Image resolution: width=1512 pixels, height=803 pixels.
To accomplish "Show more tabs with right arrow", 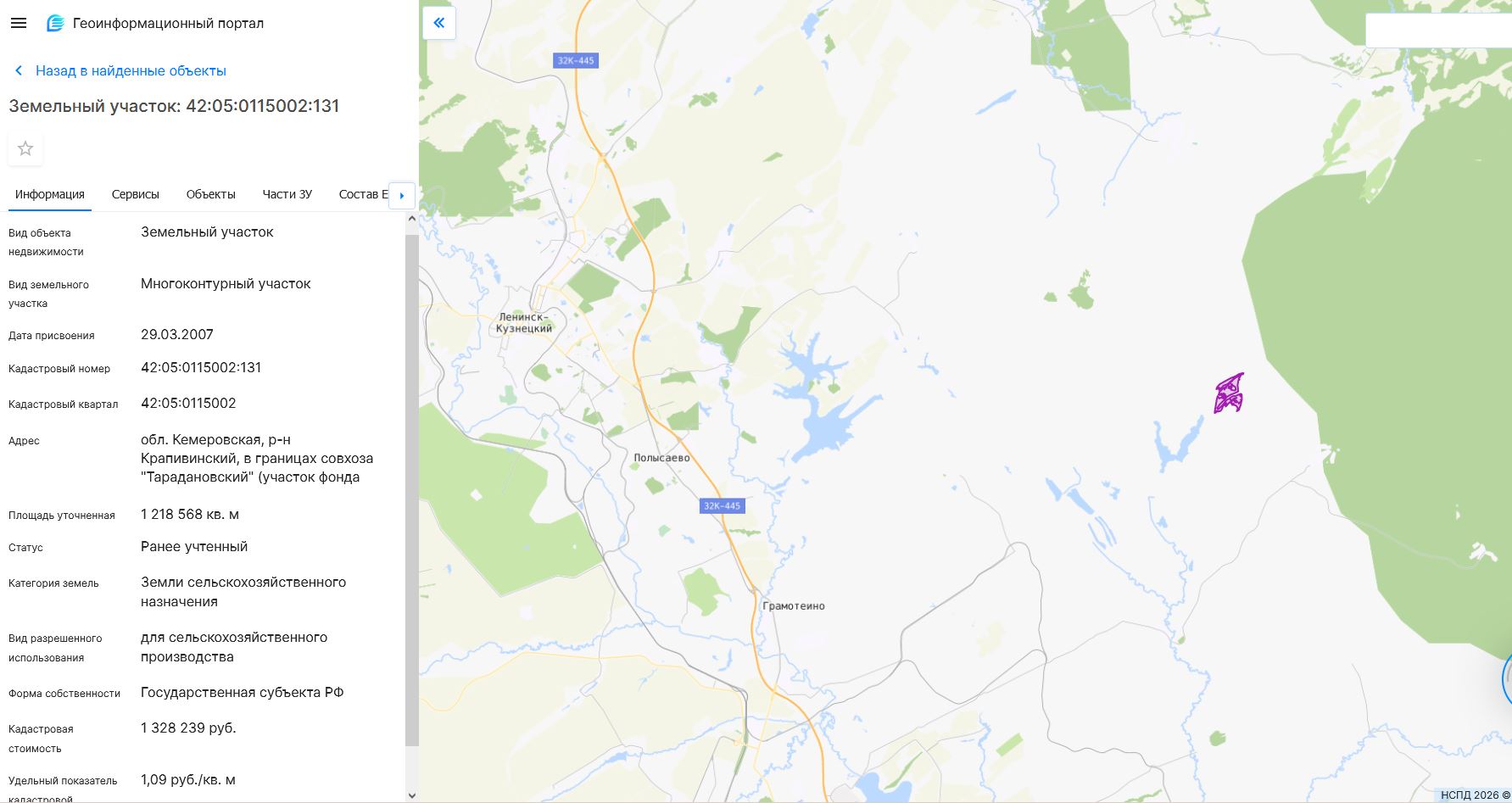I will 402,195.
